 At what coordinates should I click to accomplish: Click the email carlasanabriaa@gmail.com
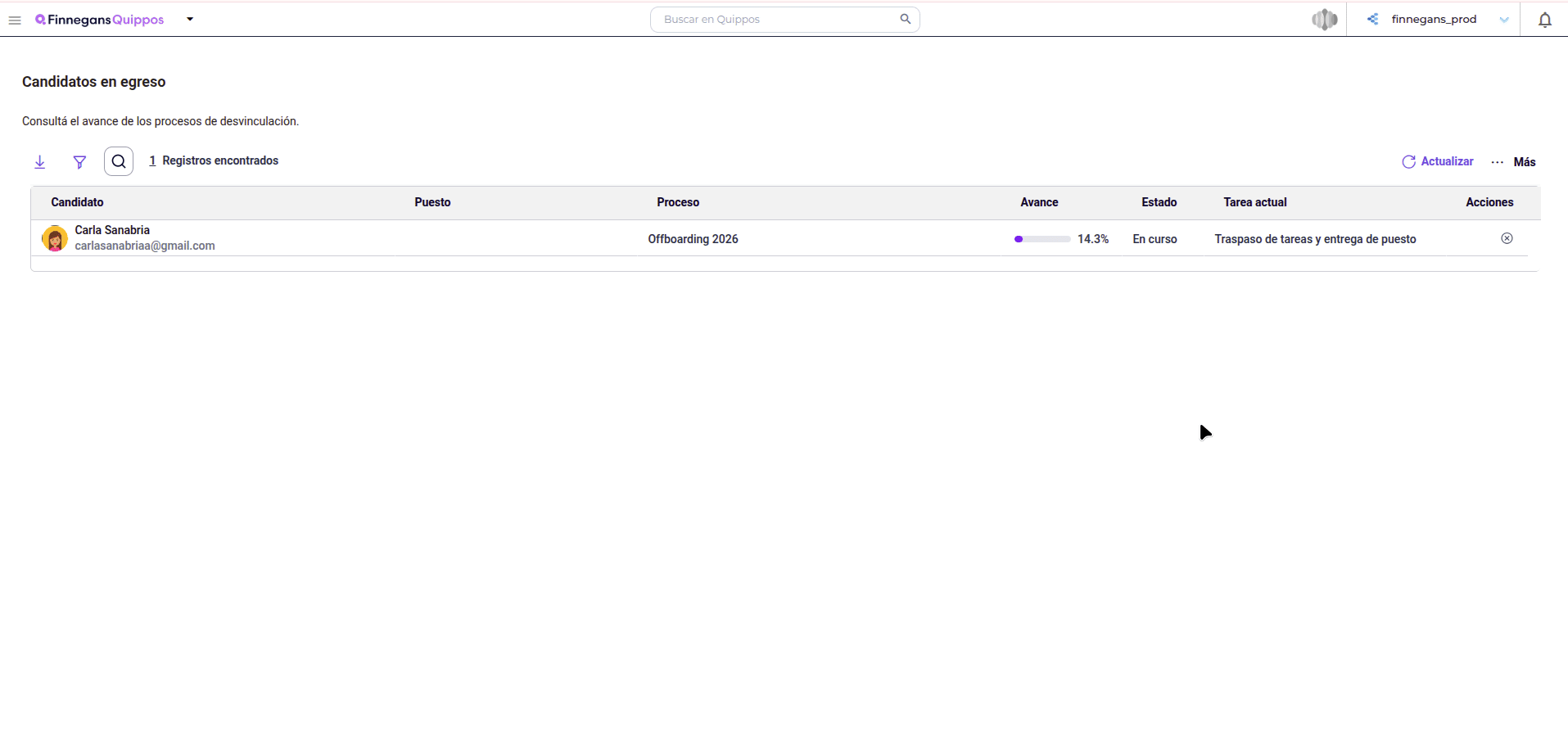point(145,246)
